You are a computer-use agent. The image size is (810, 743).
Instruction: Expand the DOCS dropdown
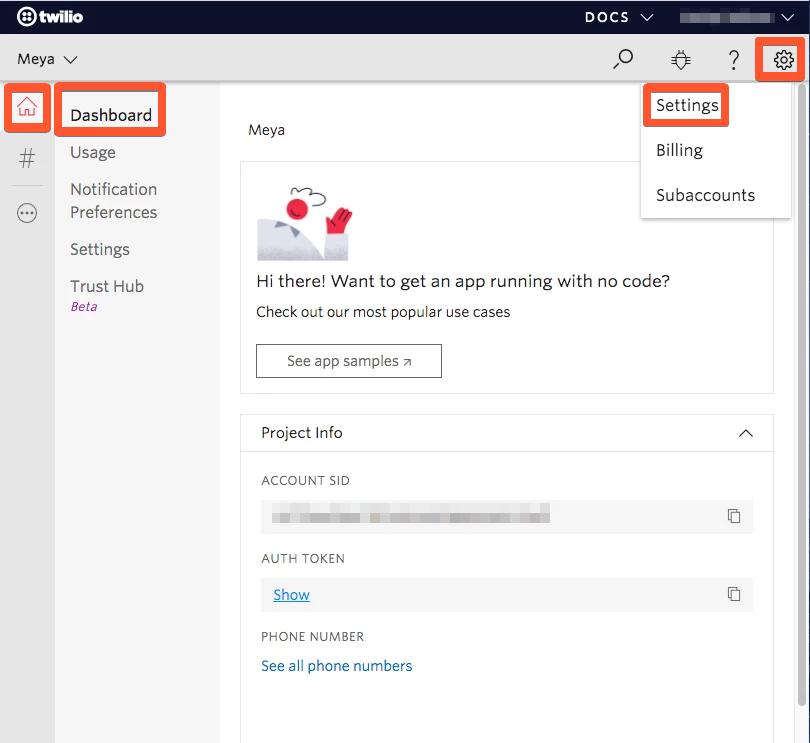(619, 17)
